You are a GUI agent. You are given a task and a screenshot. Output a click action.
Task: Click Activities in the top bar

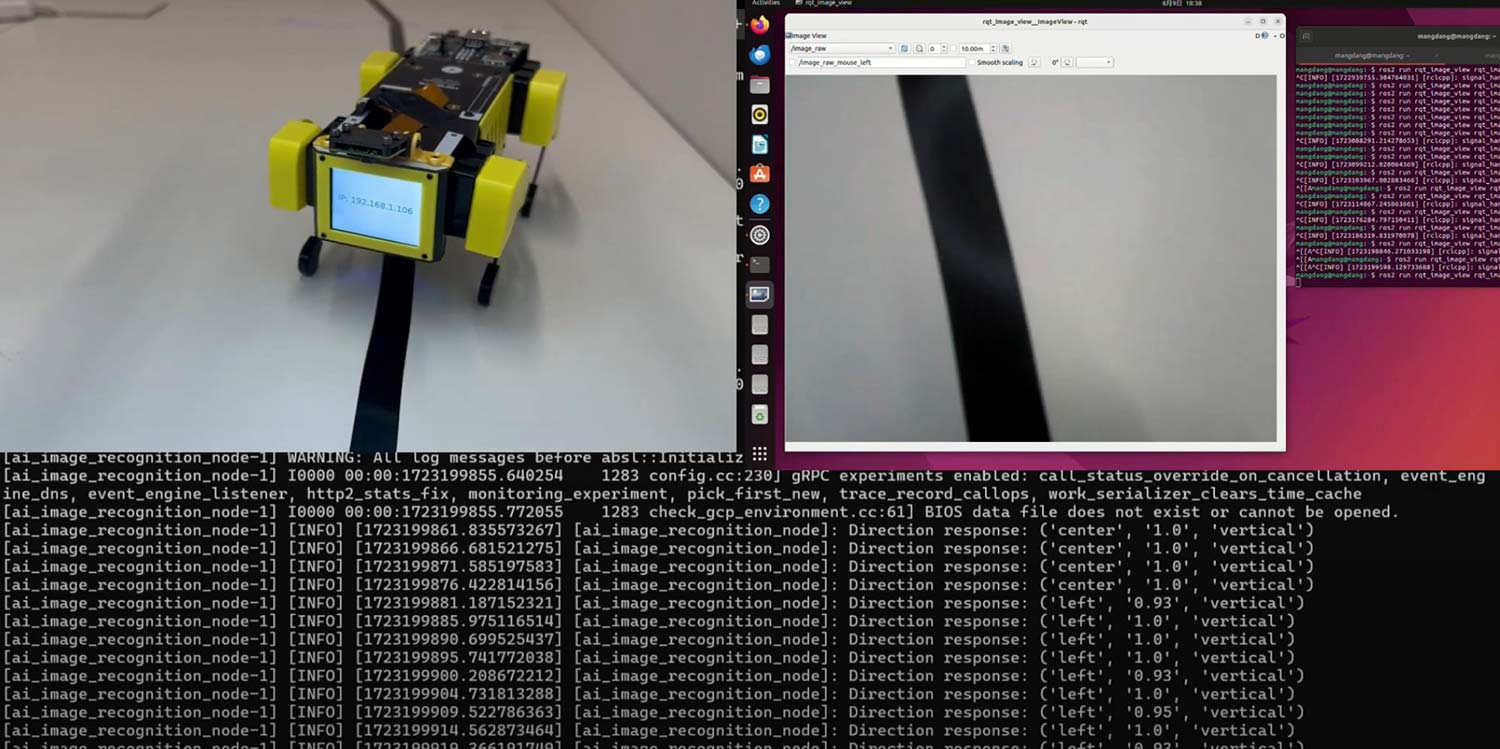click(x=766, y=3)
